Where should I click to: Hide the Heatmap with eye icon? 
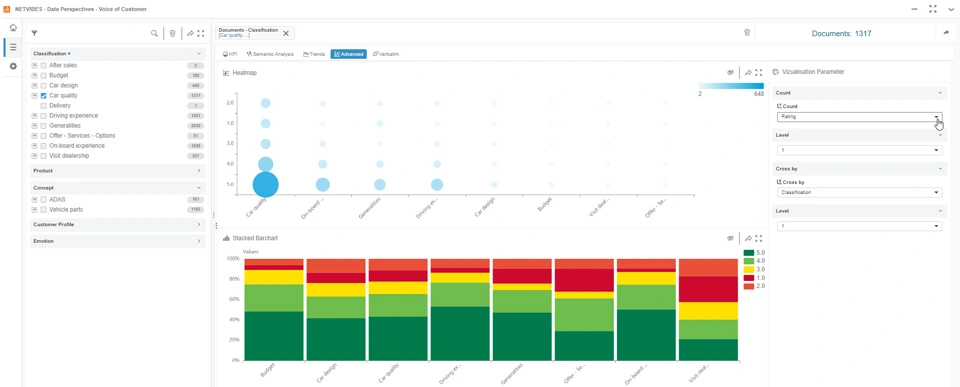tap(730, 72)
